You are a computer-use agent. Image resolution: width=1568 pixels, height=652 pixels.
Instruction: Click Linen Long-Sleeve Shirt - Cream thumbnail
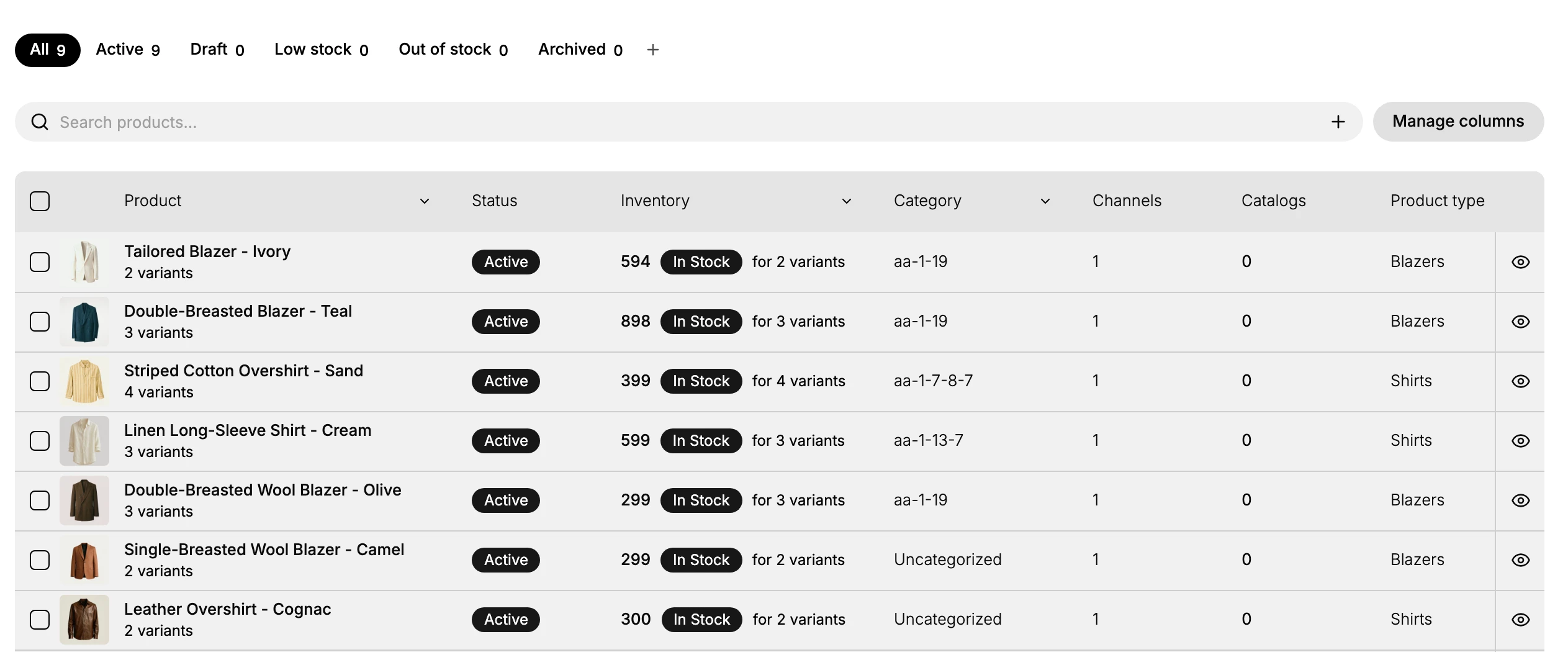tap(84, 441)
